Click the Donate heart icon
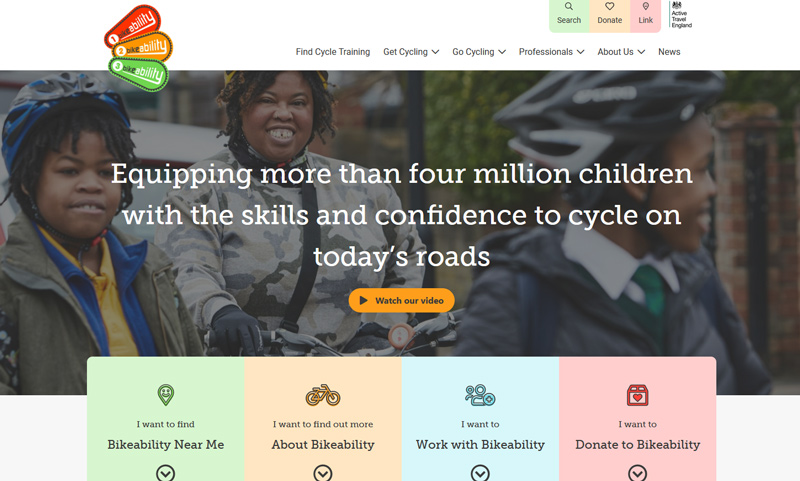800x481 pixels. point(609,7)
